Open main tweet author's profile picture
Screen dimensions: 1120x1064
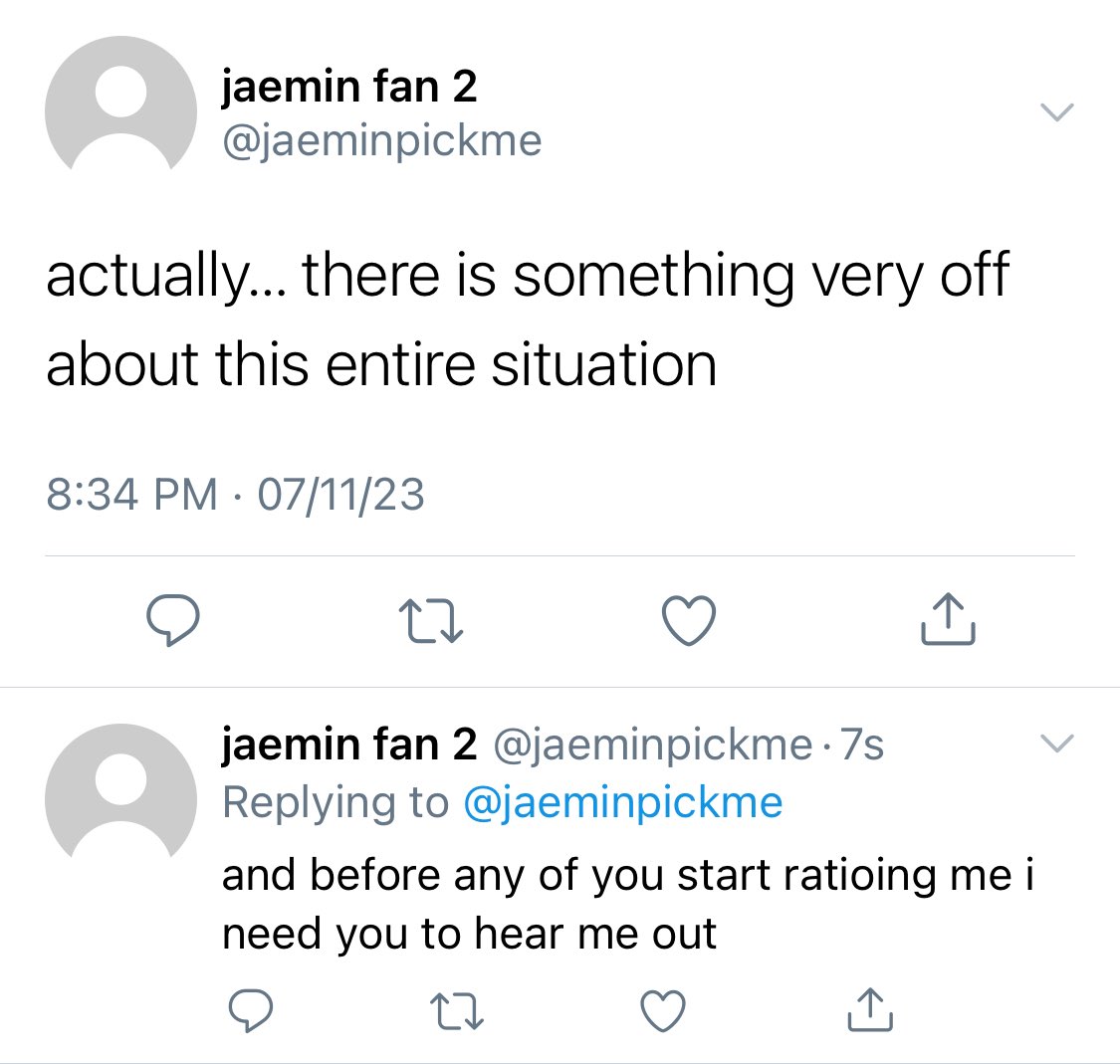tap(120, 103)
